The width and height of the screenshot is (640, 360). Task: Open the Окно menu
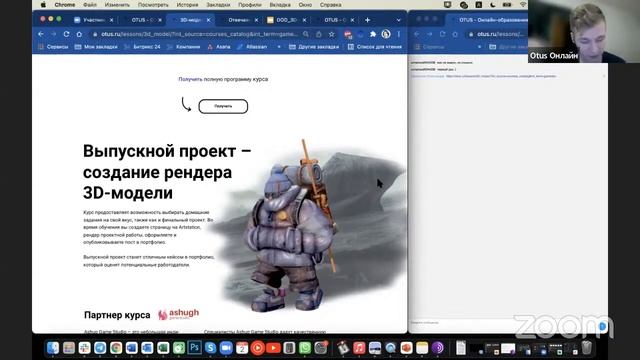coord(305,5)
